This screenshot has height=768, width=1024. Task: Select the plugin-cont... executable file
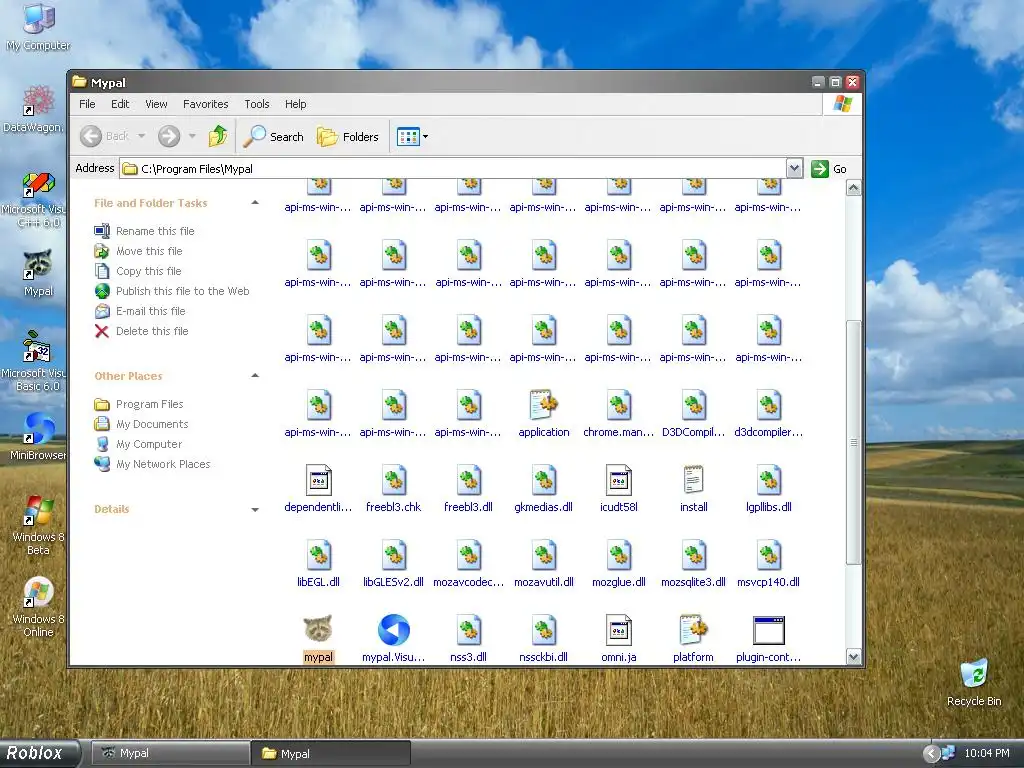(769, 638)
